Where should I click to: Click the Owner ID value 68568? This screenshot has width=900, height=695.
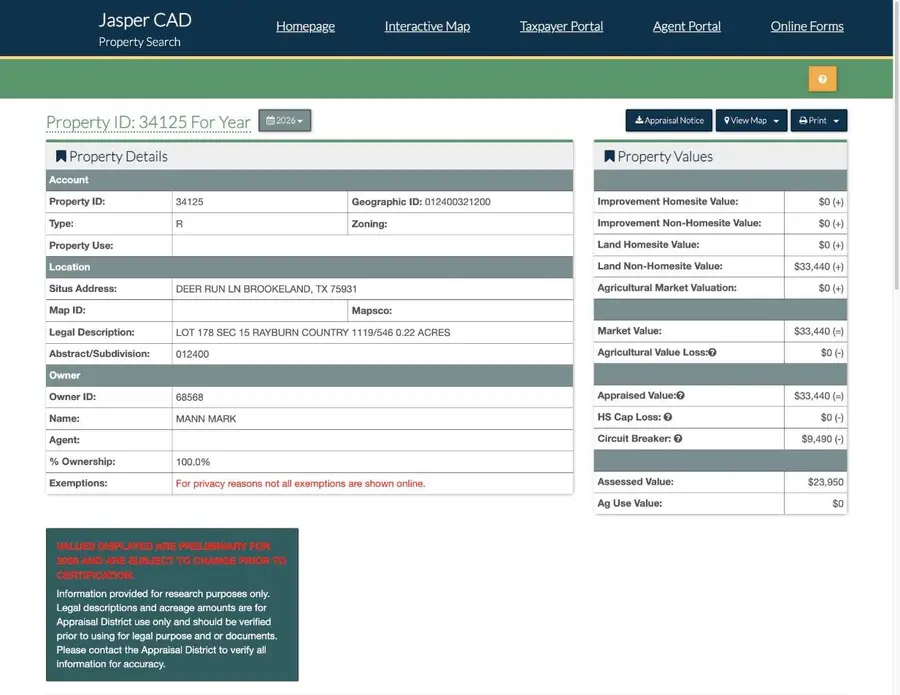coord(189,397)
